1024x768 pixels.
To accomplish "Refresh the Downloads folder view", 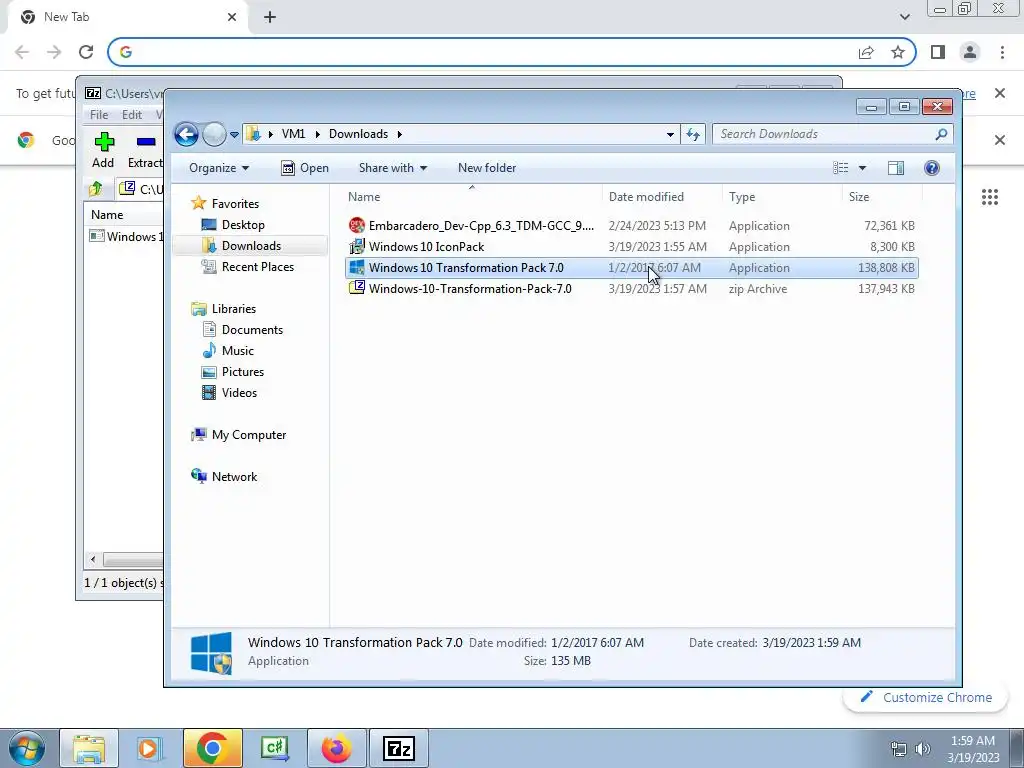I will (x=693, y=135).
